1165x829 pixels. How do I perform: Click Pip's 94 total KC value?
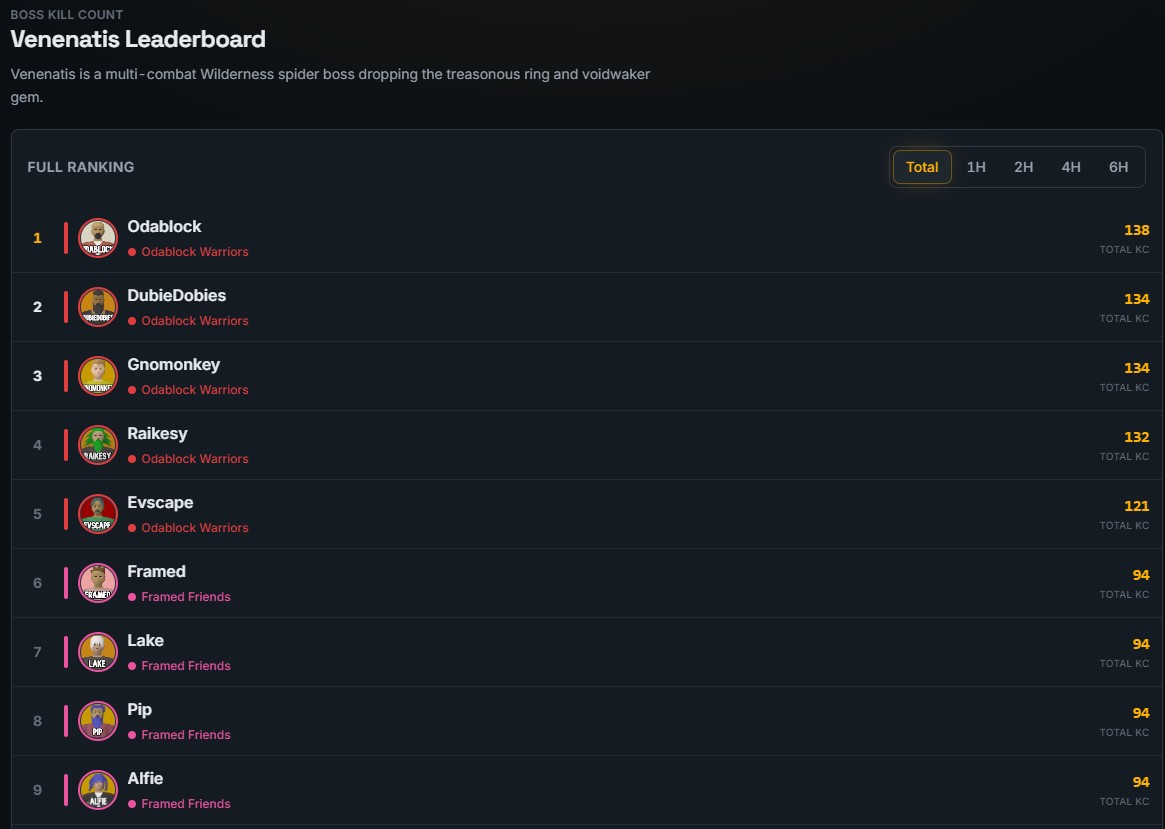point(1141,714)
